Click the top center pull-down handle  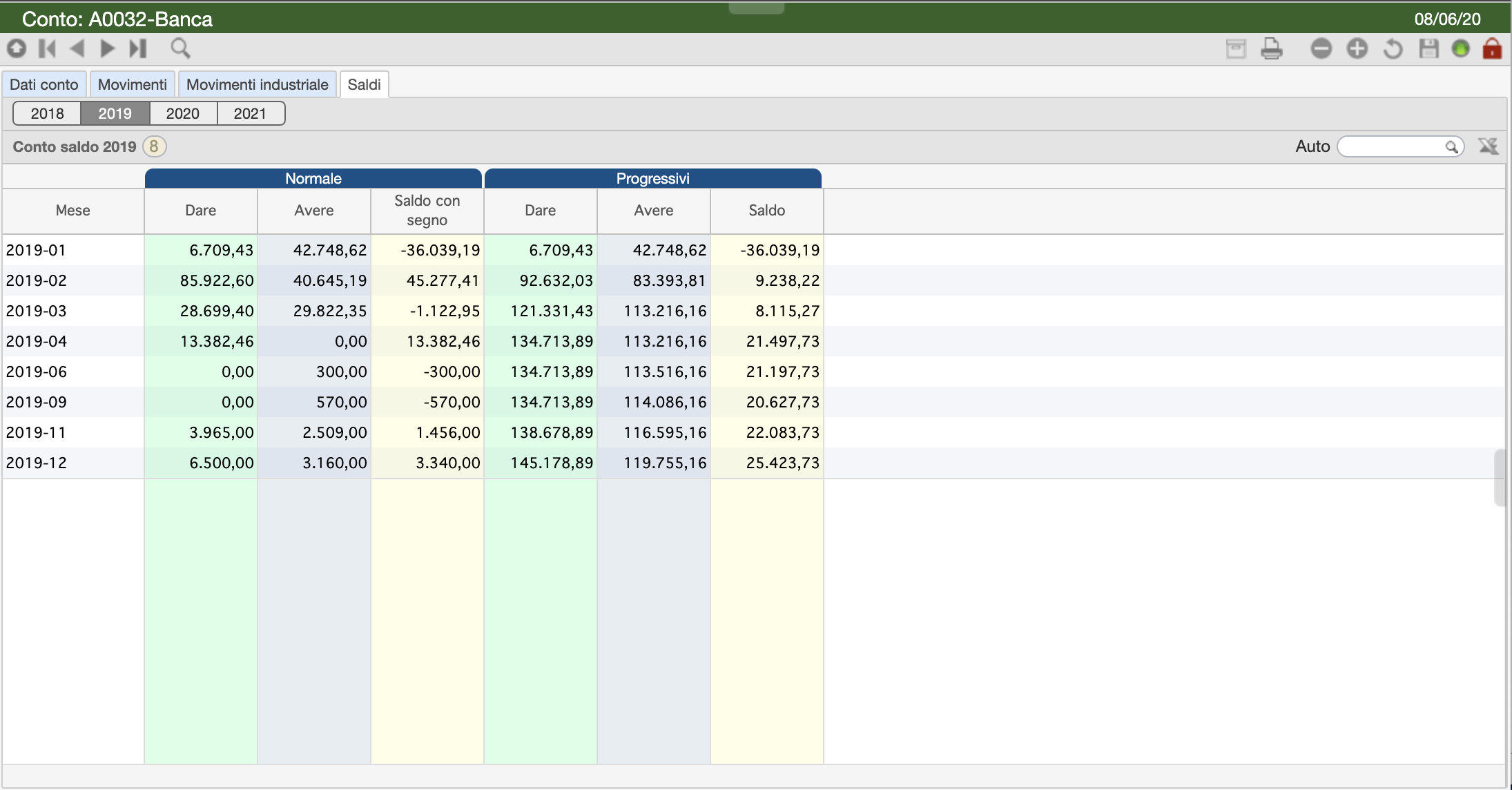tap(756, 8)
